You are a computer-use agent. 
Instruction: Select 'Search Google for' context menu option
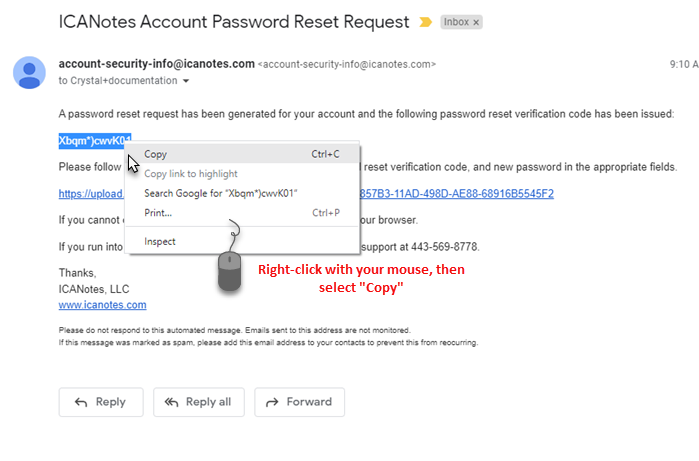tap(220, 193)
